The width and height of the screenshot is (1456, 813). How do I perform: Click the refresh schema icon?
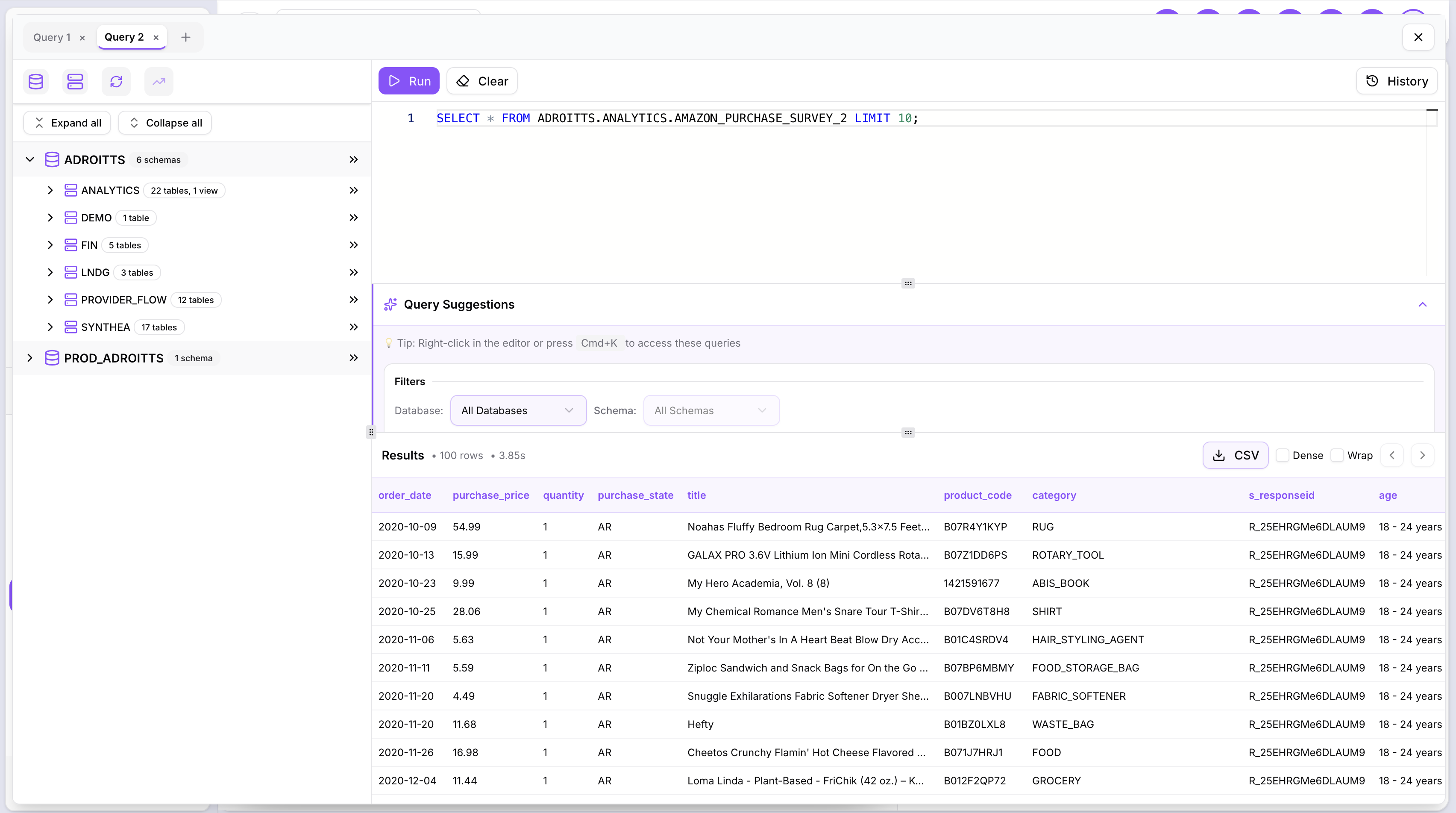[x=116, y=81]
